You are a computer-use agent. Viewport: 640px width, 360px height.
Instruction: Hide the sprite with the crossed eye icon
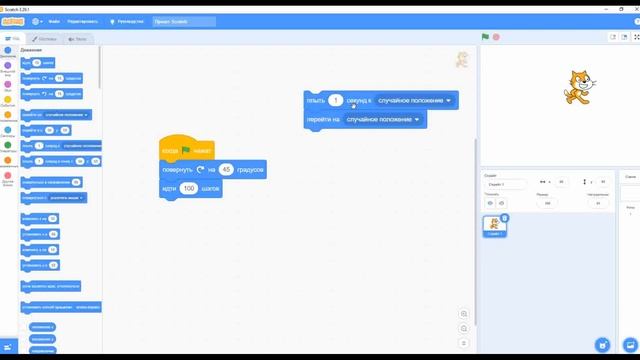coord(502,203)
